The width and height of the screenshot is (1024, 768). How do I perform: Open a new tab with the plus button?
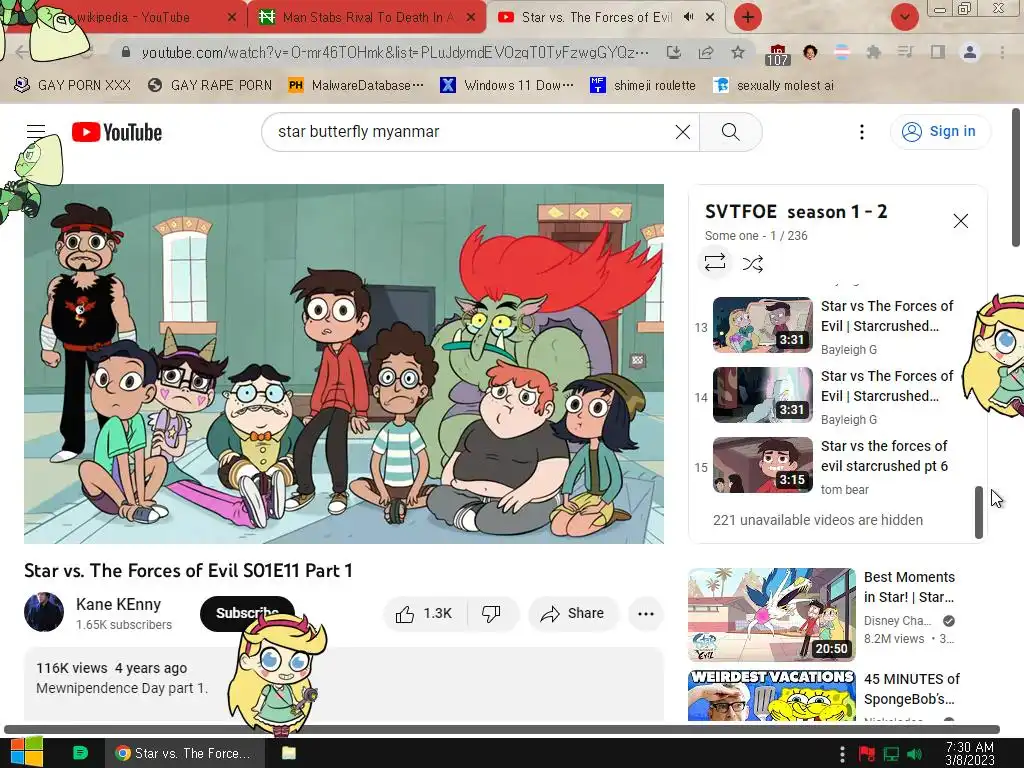pos(748,18)
